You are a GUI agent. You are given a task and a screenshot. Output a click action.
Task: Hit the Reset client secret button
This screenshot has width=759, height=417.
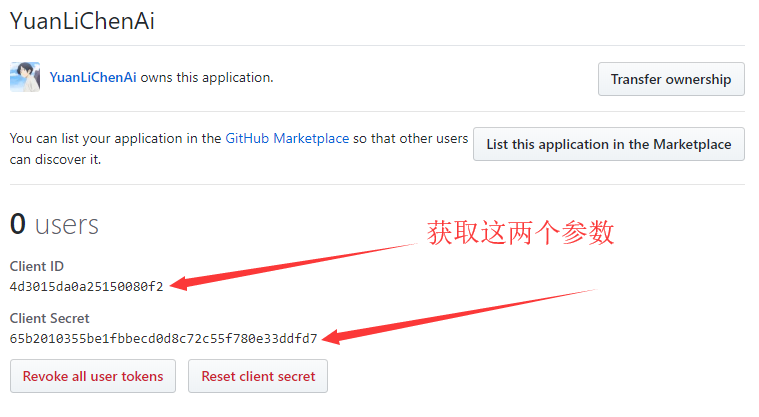coord(258,377)
